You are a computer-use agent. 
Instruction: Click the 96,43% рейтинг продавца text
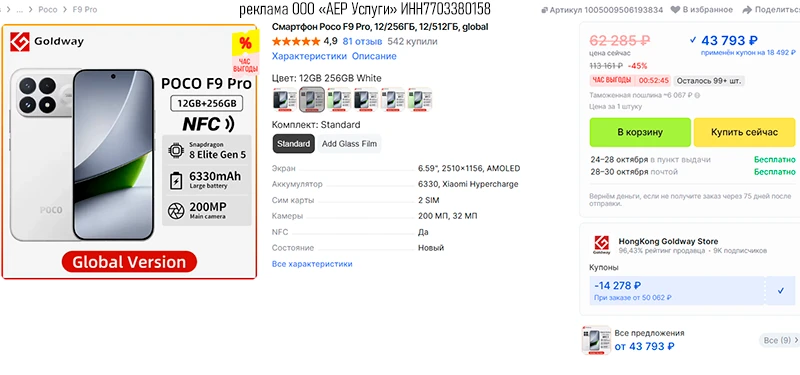(x=662, y=251)
